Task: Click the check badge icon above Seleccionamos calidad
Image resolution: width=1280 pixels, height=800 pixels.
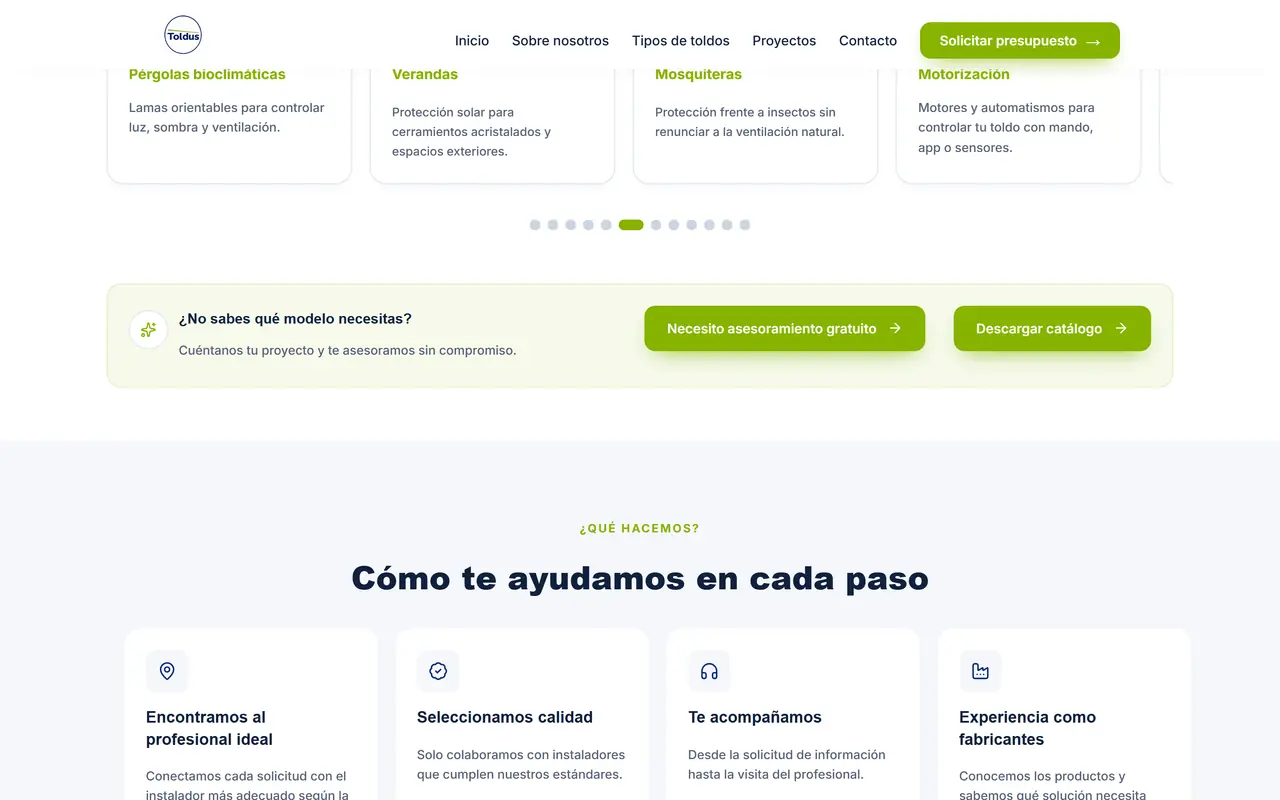Action: coord(438,671)
